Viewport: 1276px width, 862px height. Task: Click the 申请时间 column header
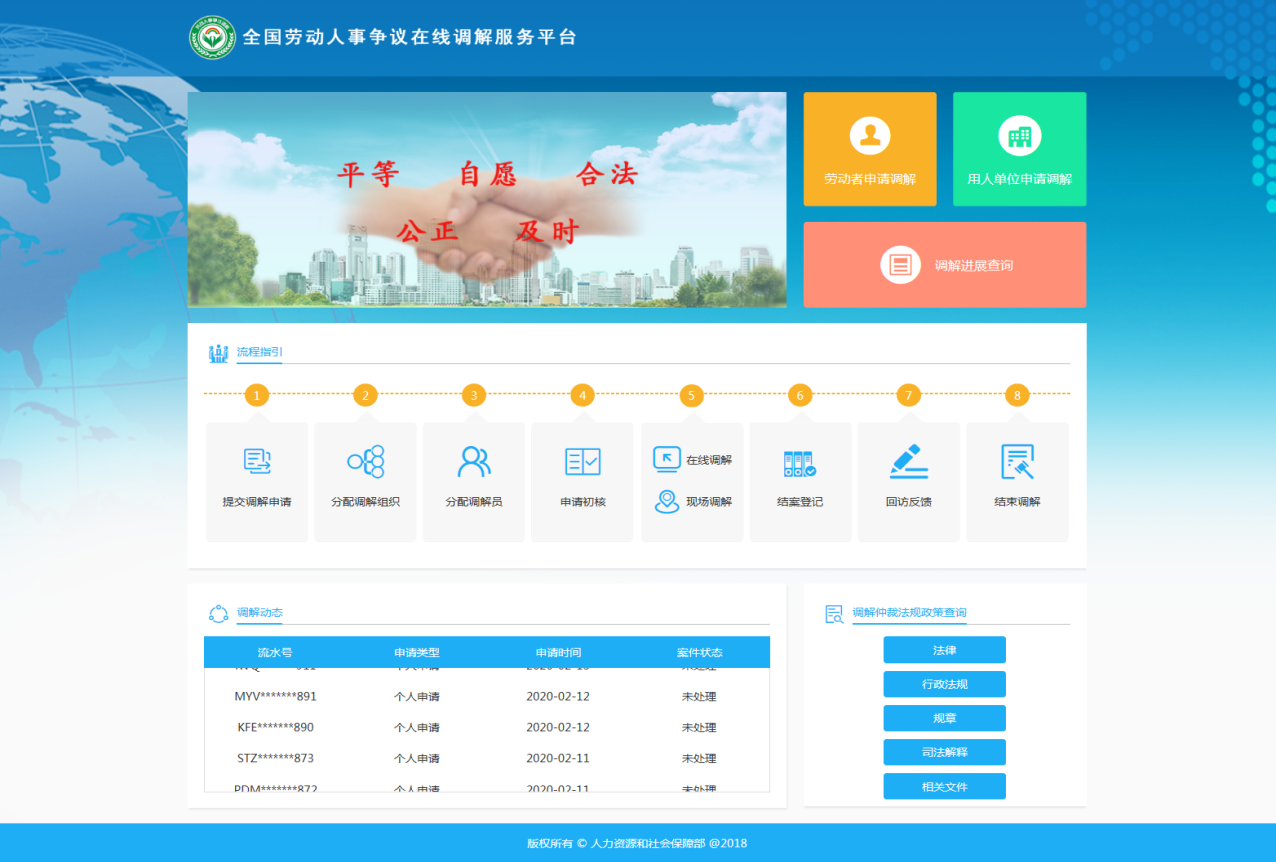558,652
